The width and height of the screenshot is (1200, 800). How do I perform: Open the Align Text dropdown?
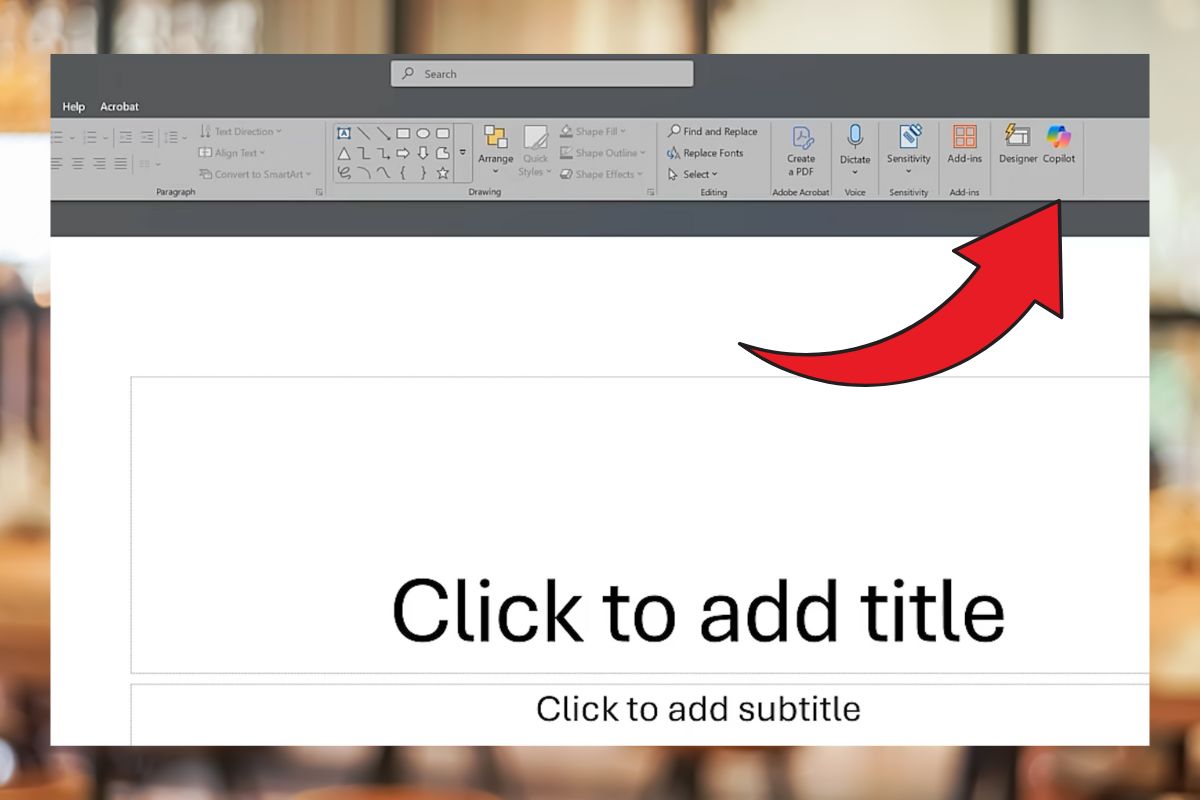click(x=232, y=153)
